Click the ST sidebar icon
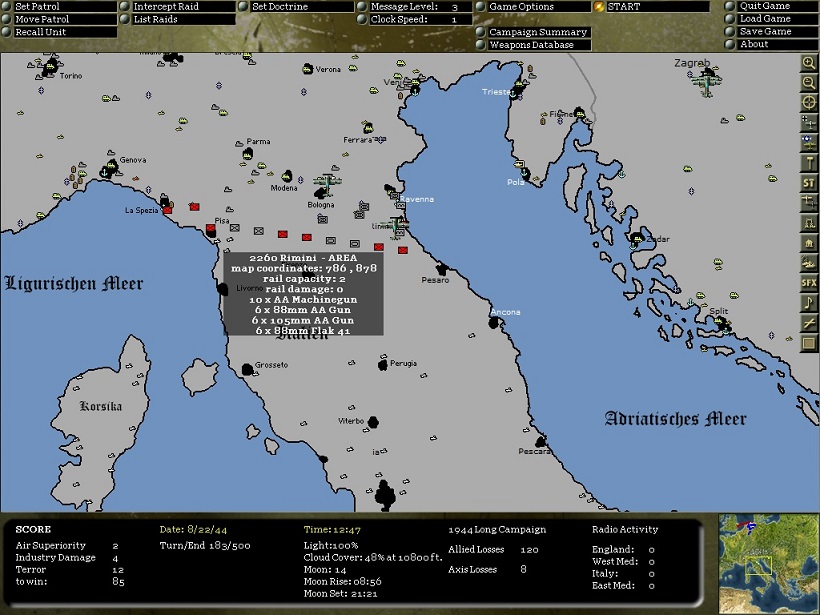820x615 pixels. pos(808,183)
